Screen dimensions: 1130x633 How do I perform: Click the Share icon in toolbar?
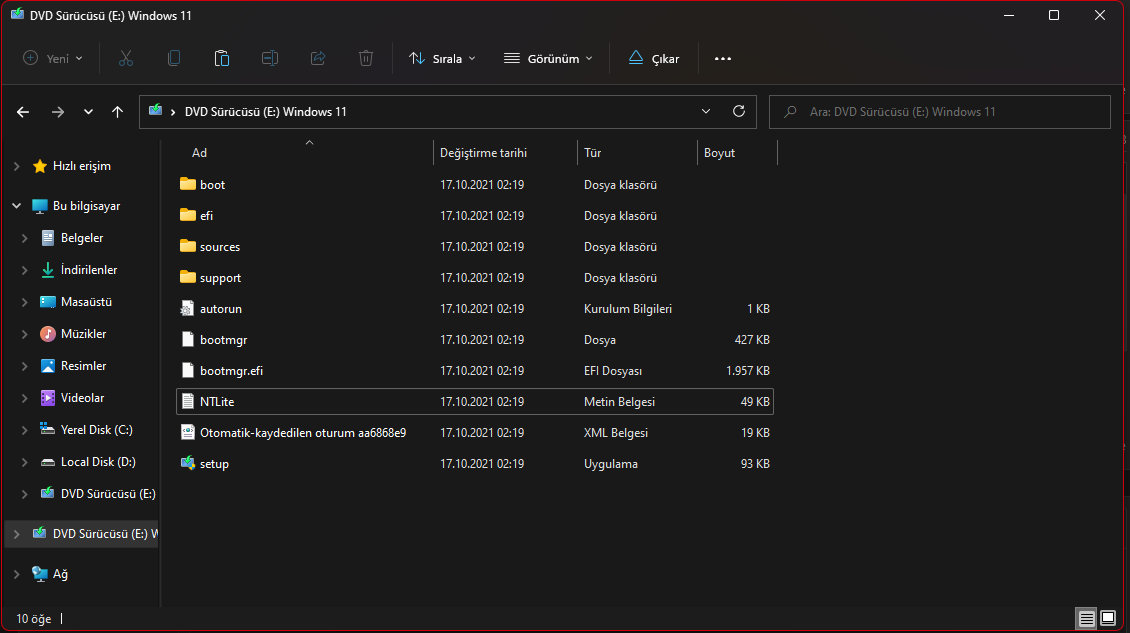pyautogui.click(x=318, y=58)
